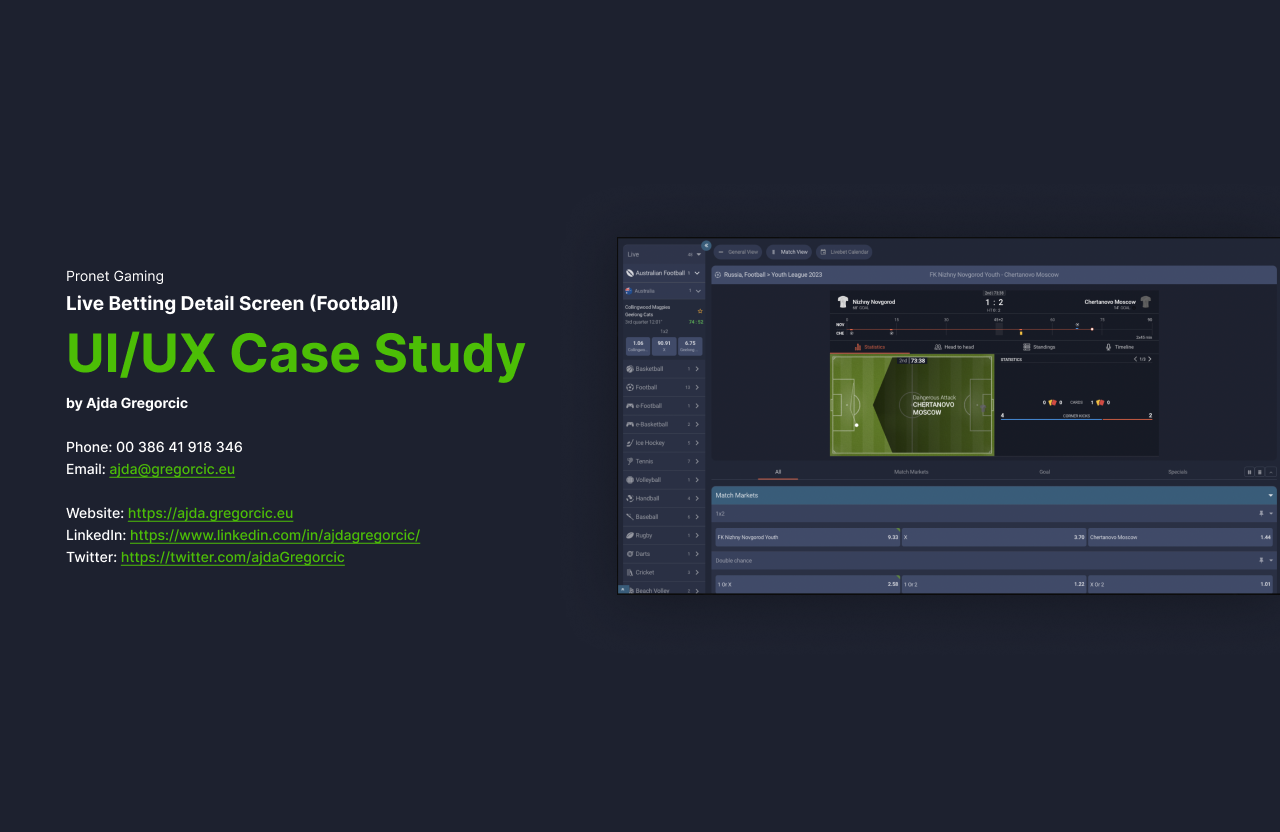
Task: Expand the Football sport row chevron
Action: pos(697,387)
